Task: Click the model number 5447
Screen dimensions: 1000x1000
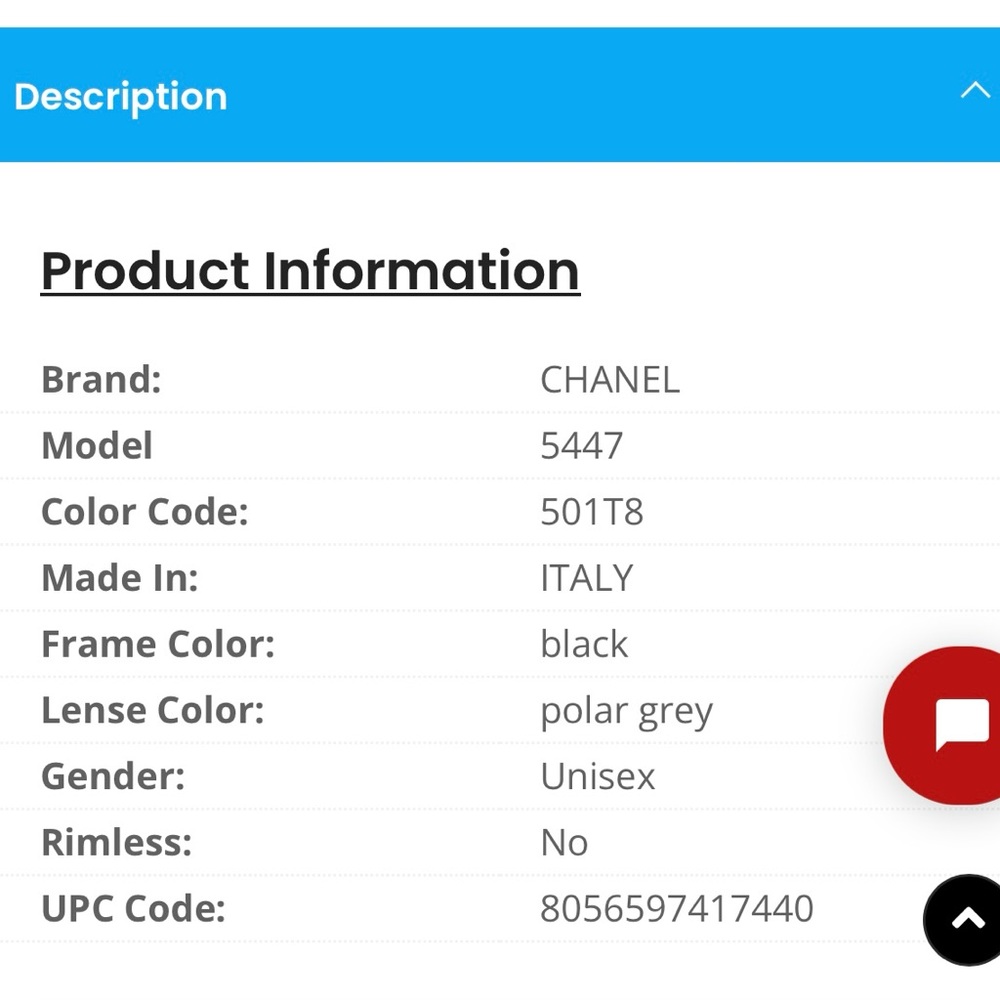Action: [x=581, y=446]
